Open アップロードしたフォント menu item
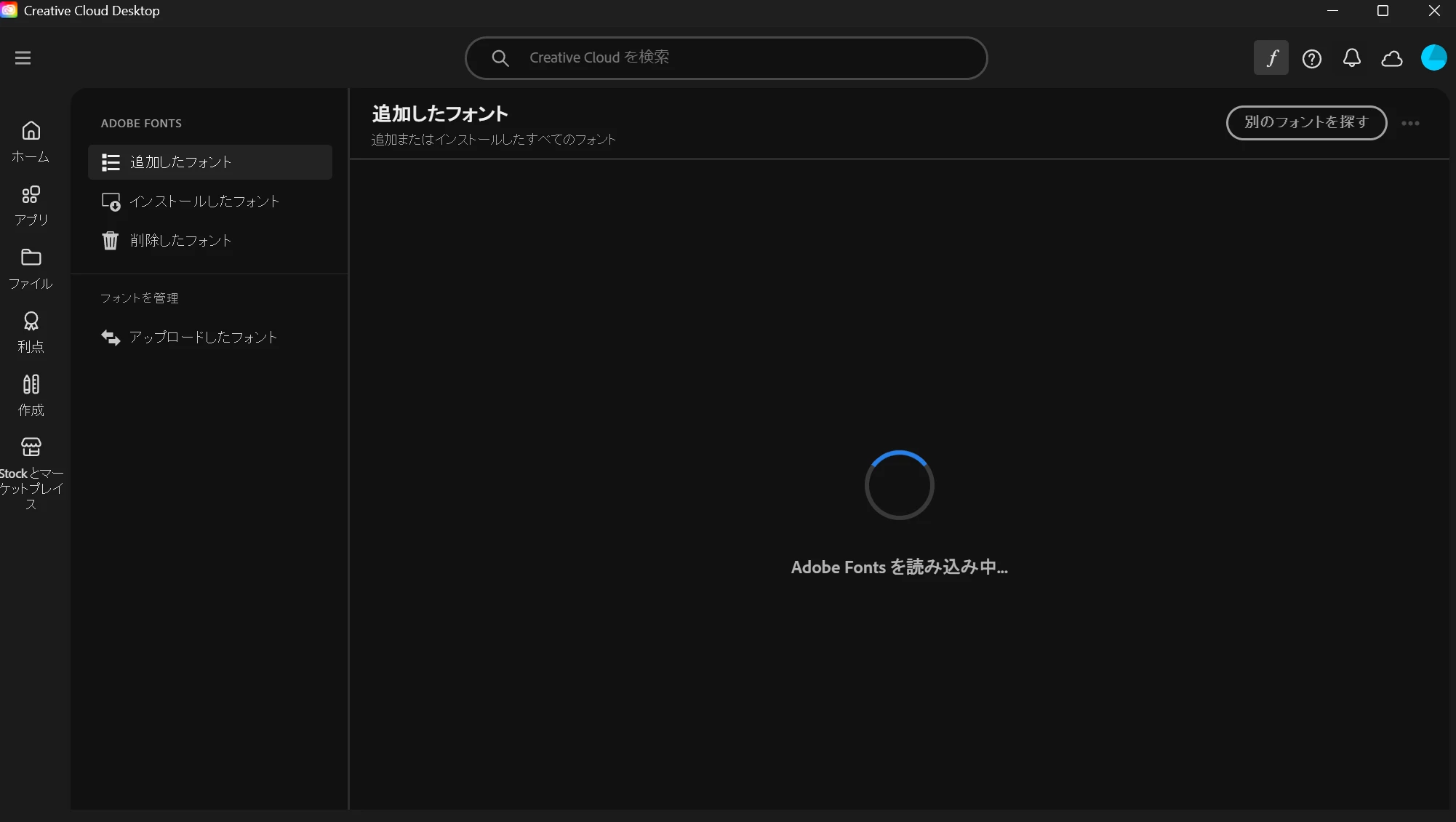Viewport: 1456px width, 822px height. click(x=203, y=338)
